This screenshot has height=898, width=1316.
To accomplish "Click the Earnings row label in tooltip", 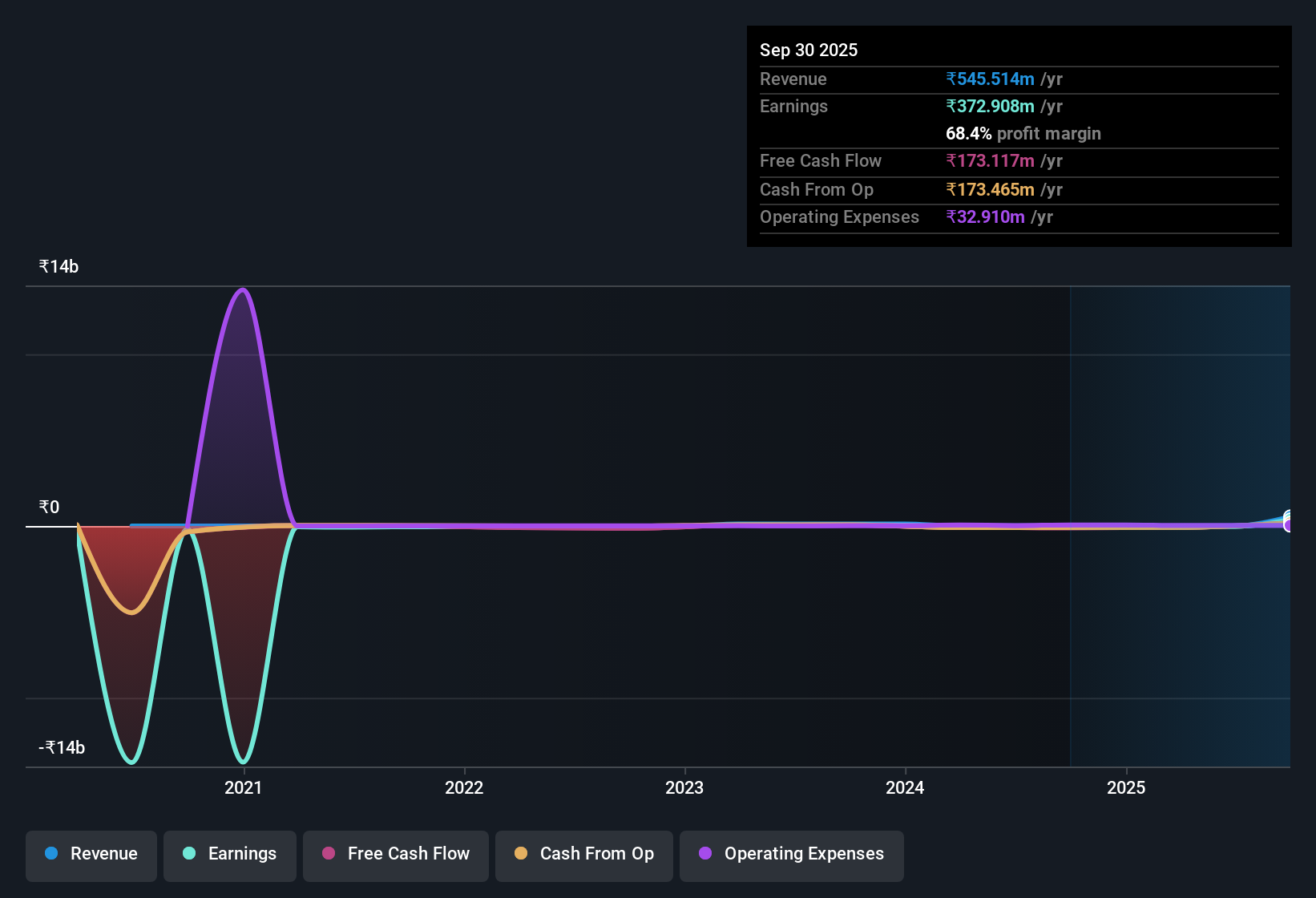I will tap(793, 107).
